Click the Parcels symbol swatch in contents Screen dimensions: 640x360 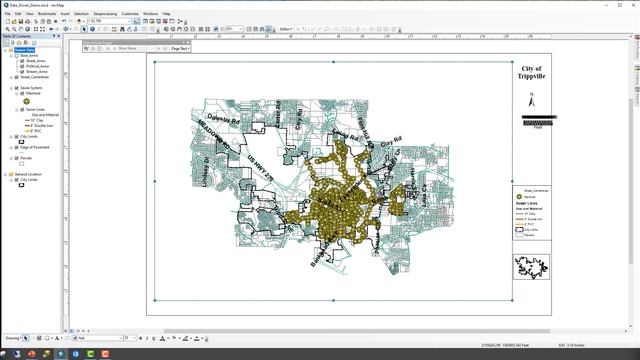(x=22, y=164)
